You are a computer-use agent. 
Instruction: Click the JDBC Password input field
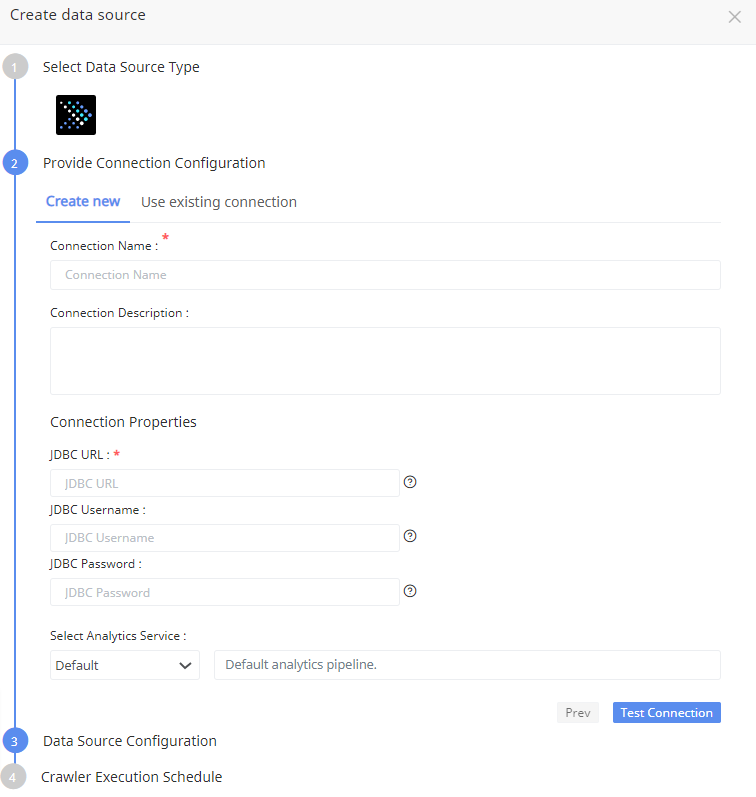tap(225, 592)
